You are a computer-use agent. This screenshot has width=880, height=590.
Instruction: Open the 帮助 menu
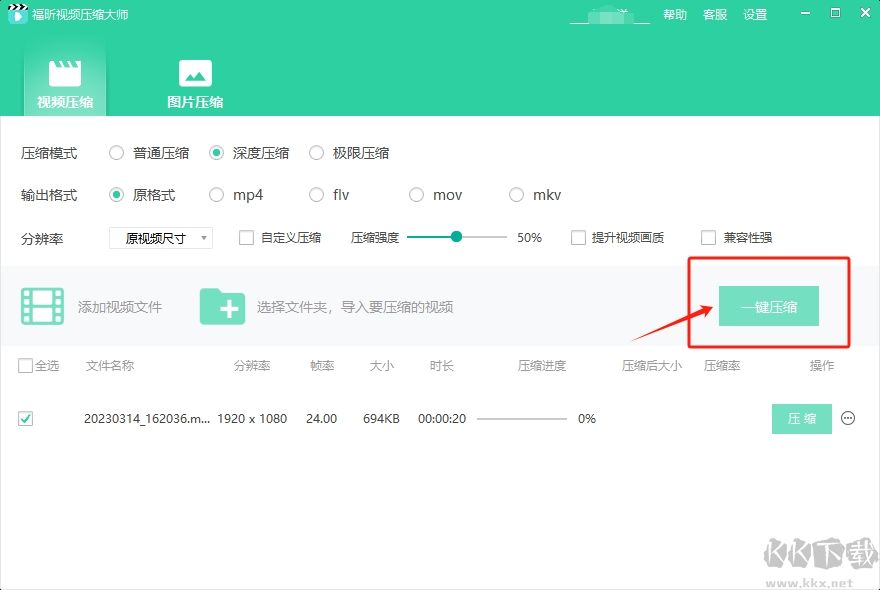(x=675, y=15)
